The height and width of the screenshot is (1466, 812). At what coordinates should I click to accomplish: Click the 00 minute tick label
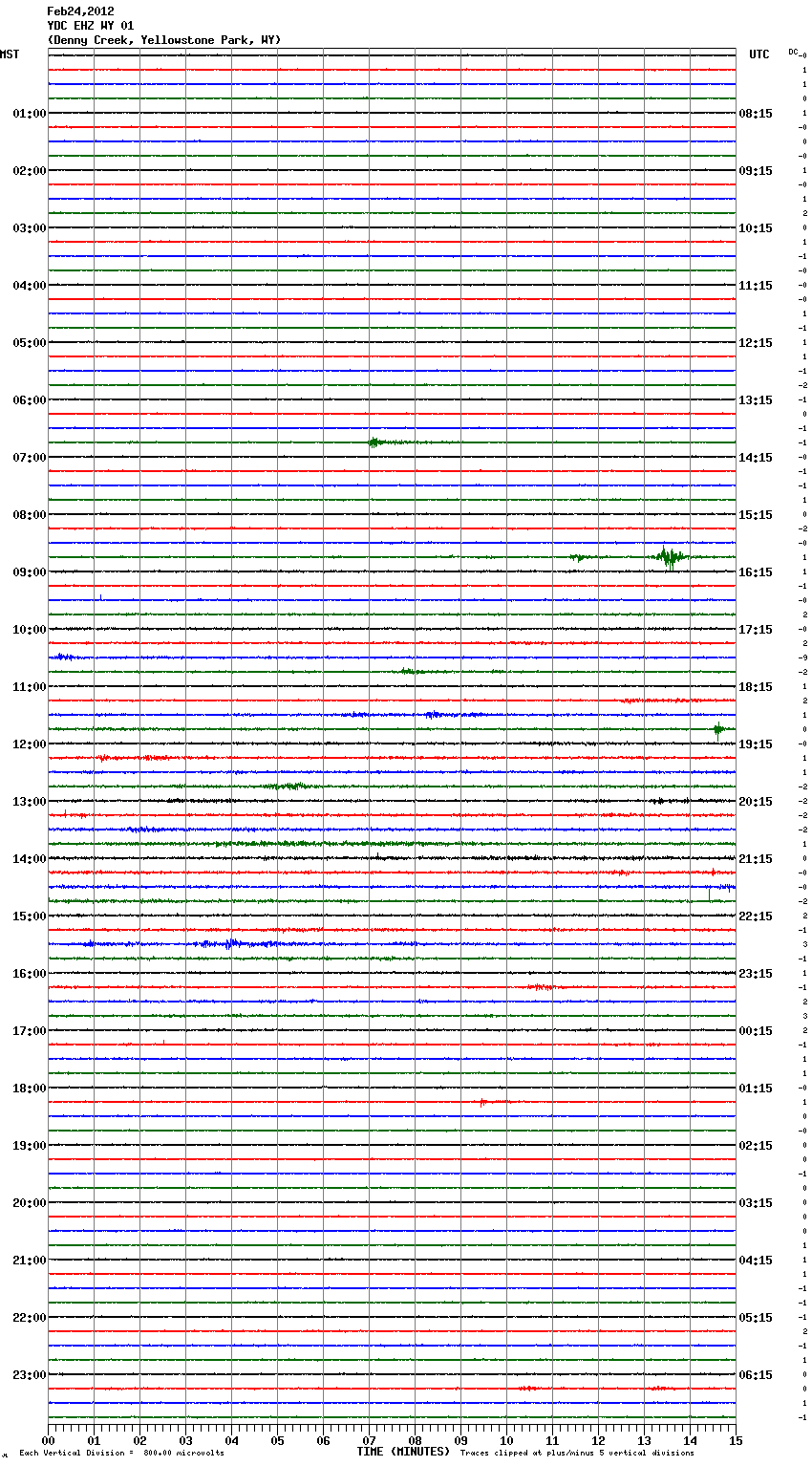coord(48,1440)
